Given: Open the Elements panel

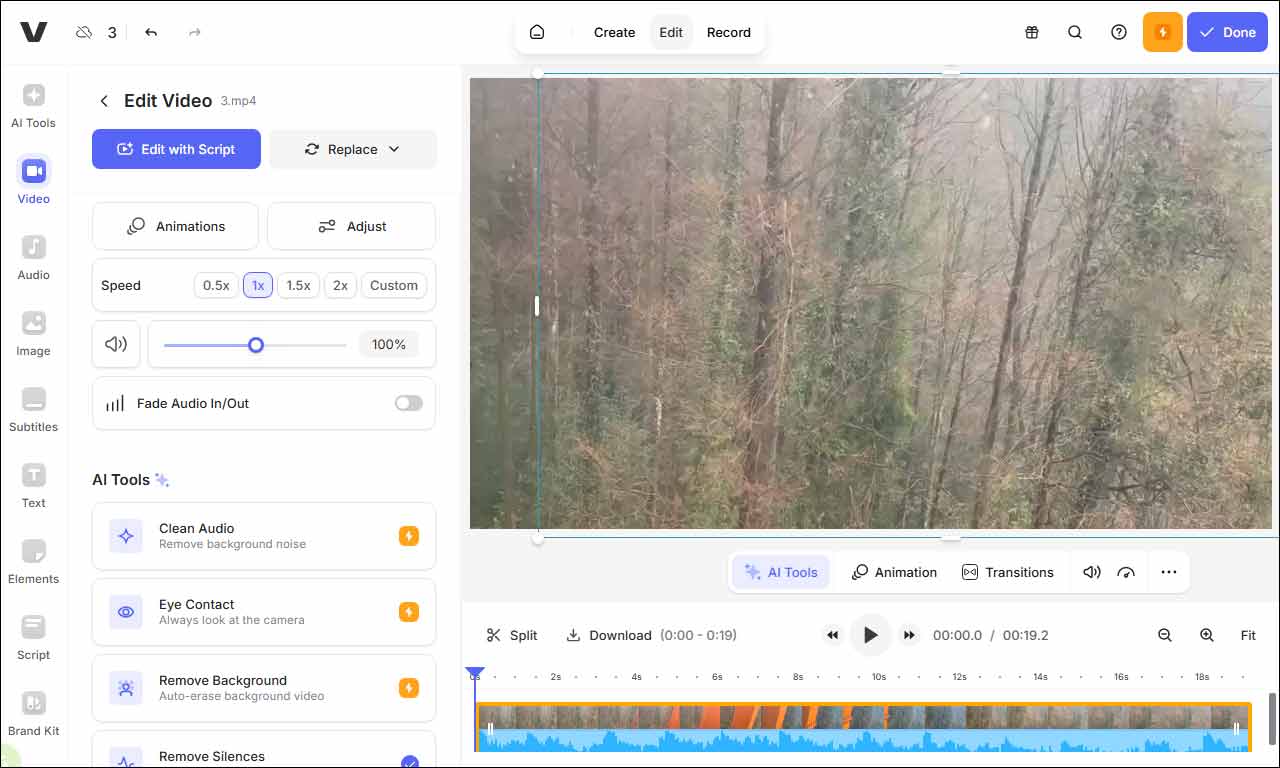Looking at the screenshot, I should 33,562.
